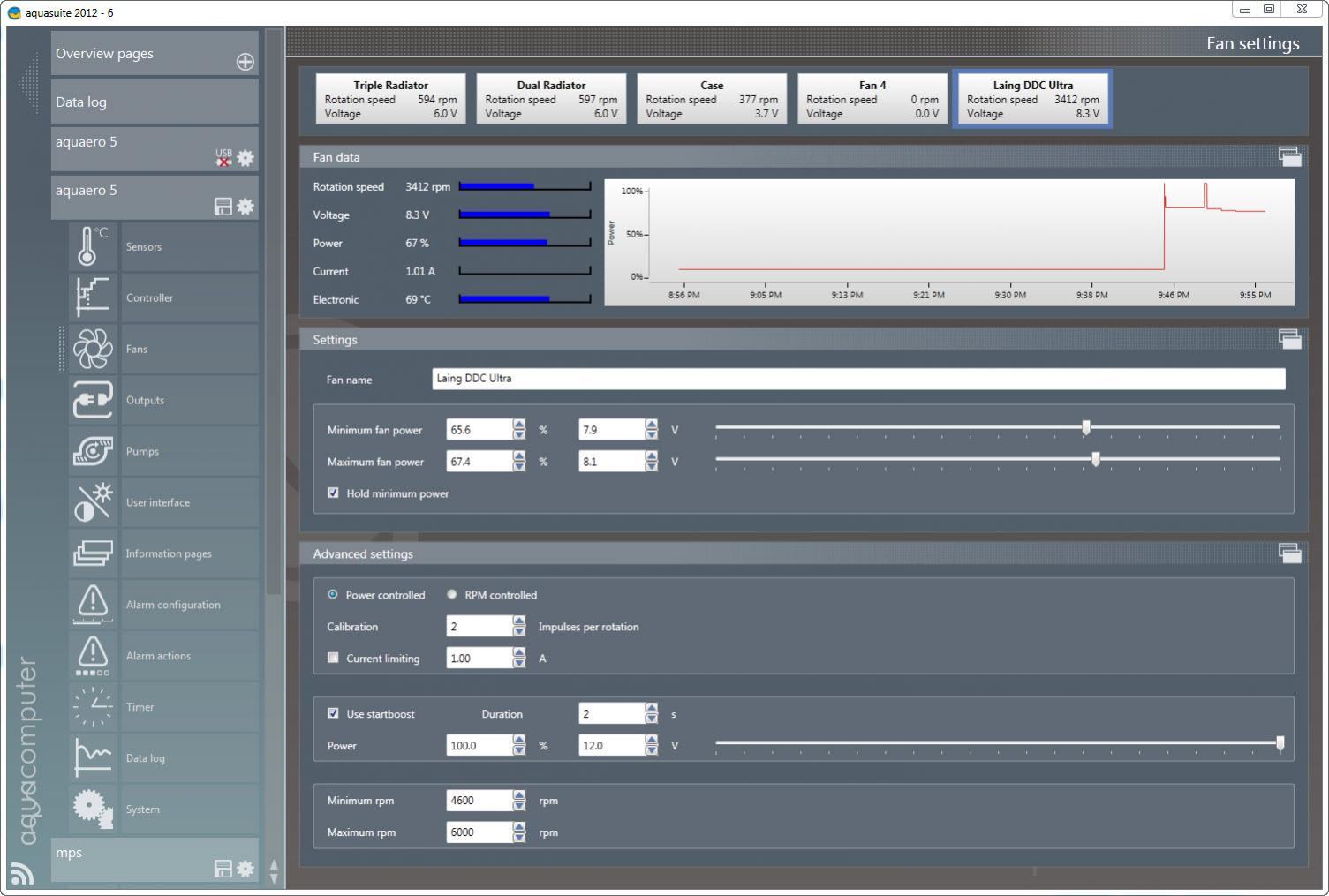Open the Sensors thermometer icon
This screenshot has height=896, width=1329.
click(93, 246)
